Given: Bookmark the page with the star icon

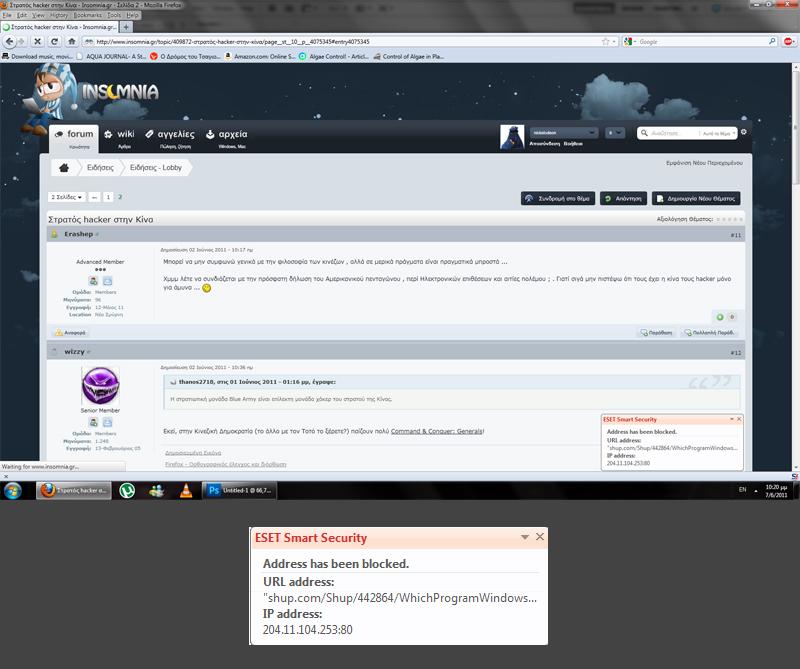Looking at the screenshot, I should tap(606, 41).
